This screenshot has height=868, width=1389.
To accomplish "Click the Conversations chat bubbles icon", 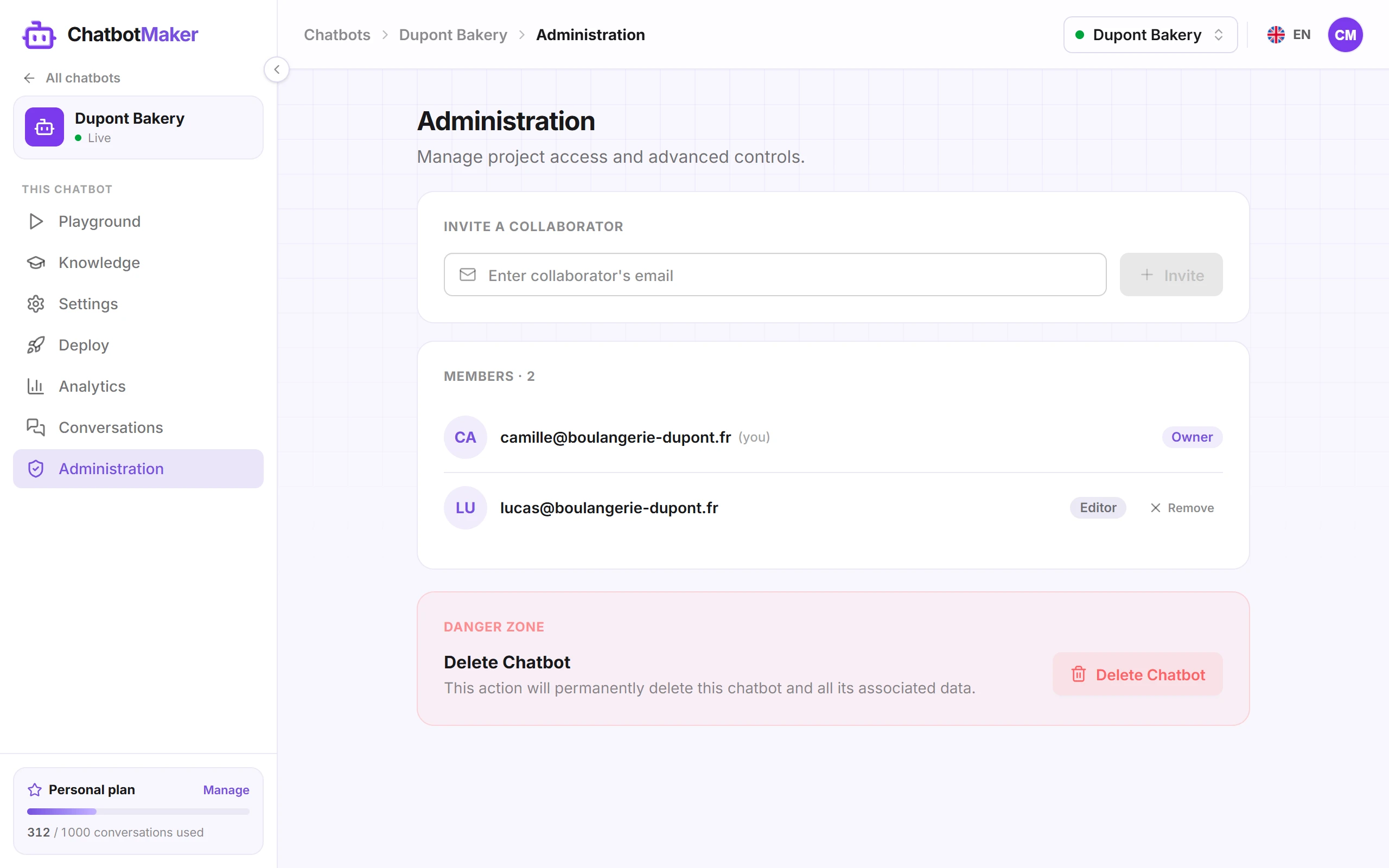I will pyautogui.click(x=36, y=427).
